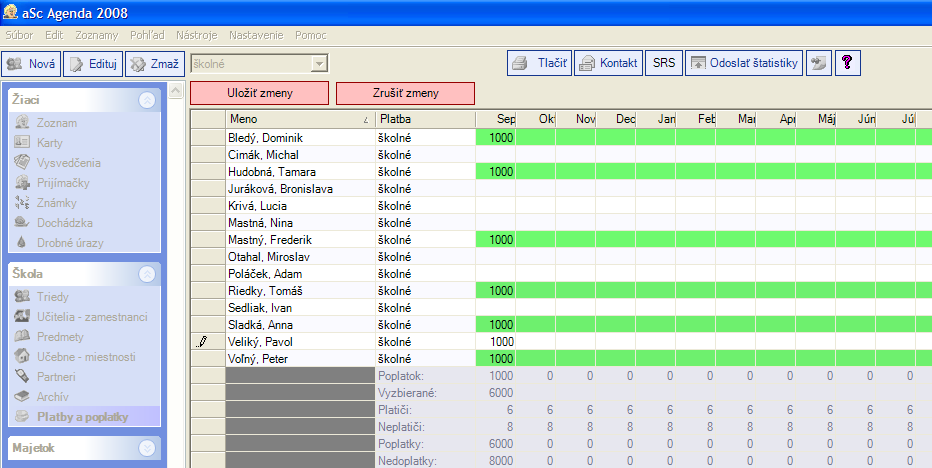Select the Poláček, Adam row name

[265, 274]
